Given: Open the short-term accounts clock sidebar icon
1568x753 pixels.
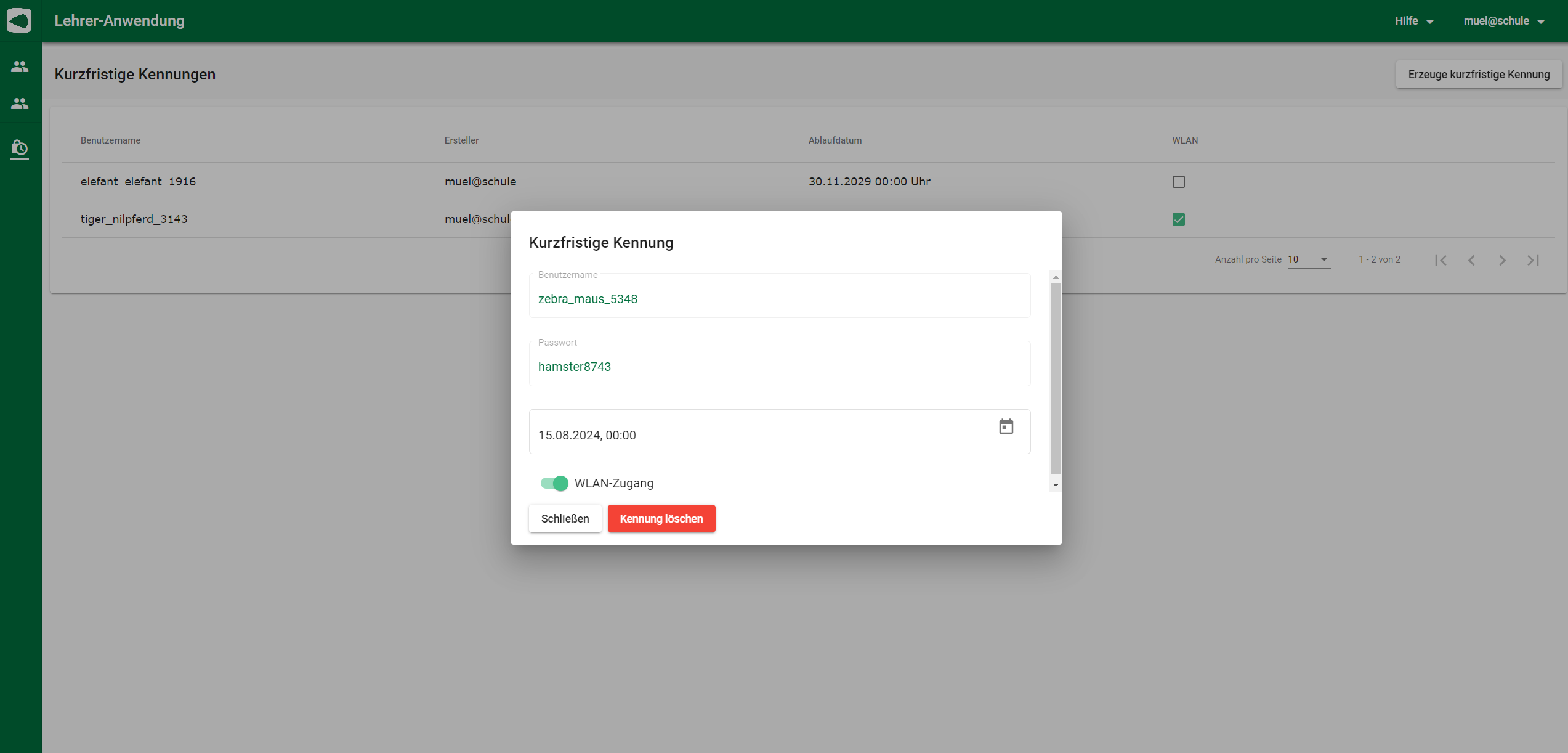Looking at the screenshot, I should coord(20,149).
